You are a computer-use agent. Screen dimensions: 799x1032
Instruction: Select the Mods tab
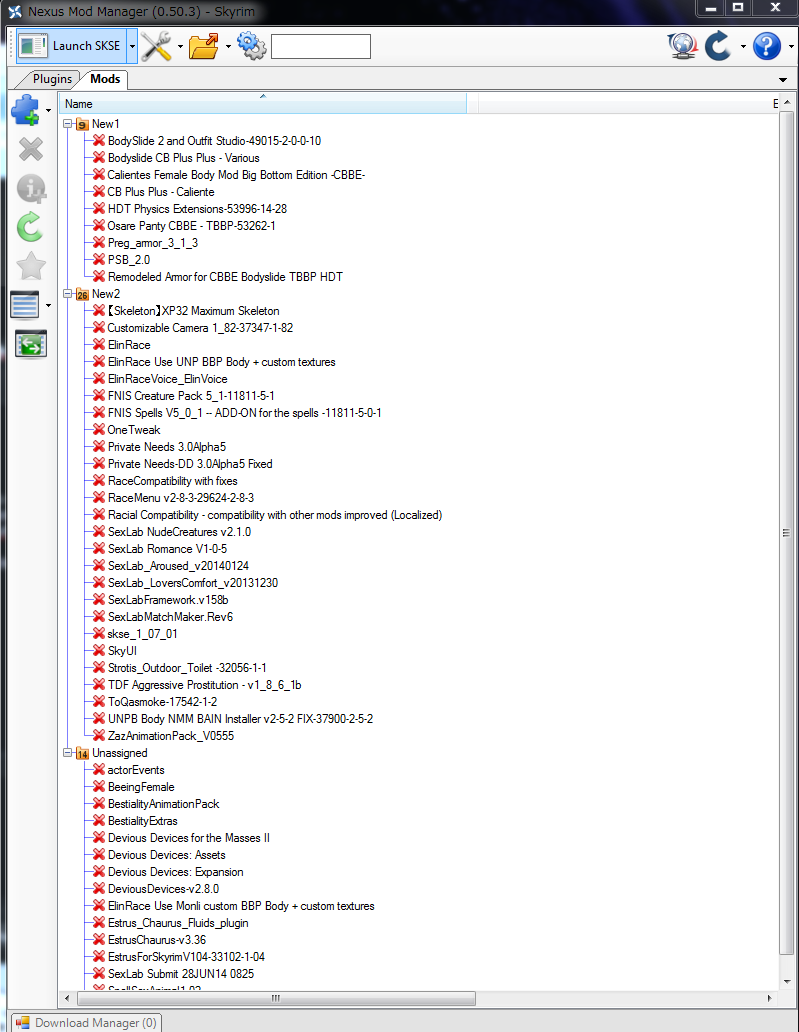[x=105, y=79]
